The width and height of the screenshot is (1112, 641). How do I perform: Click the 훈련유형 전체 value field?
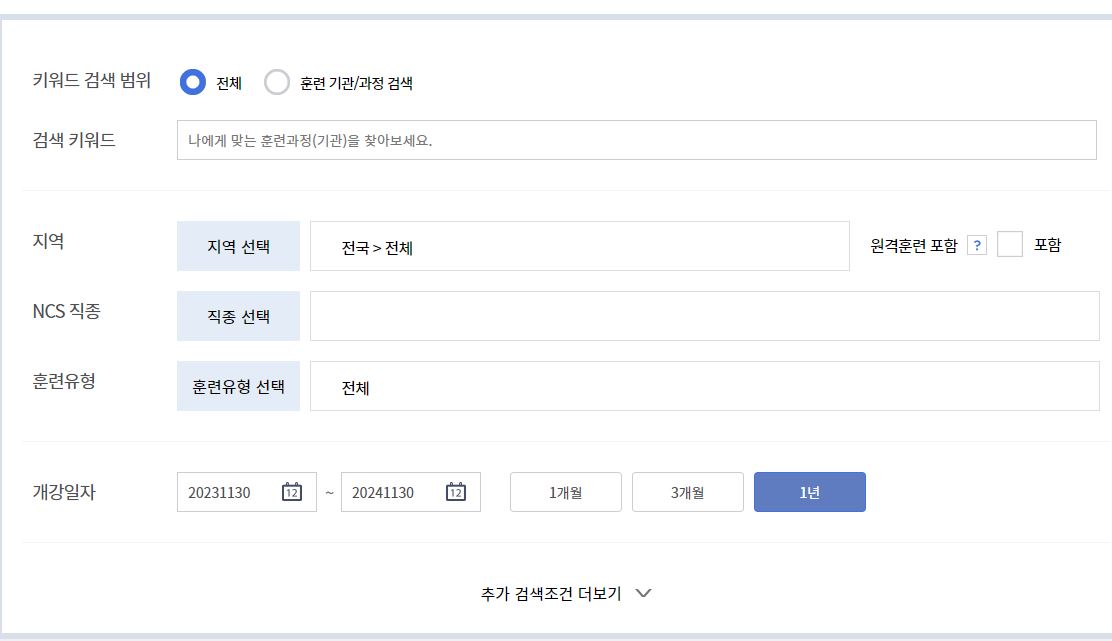[704, 386]
